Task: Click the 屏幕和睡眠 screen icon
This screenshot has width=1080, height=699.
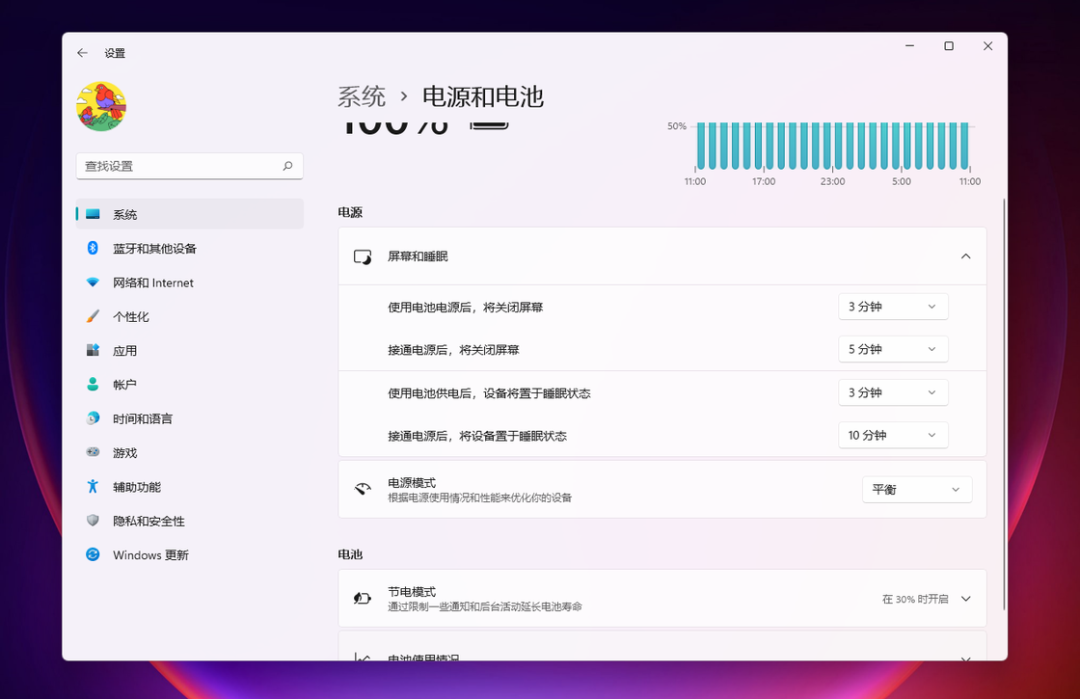Action: pos(362,257)
